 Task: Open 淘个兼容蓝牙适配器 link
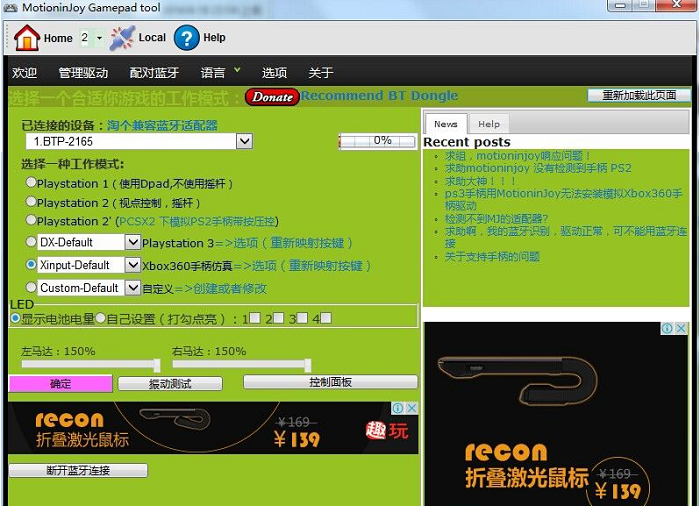pos(162,125)
